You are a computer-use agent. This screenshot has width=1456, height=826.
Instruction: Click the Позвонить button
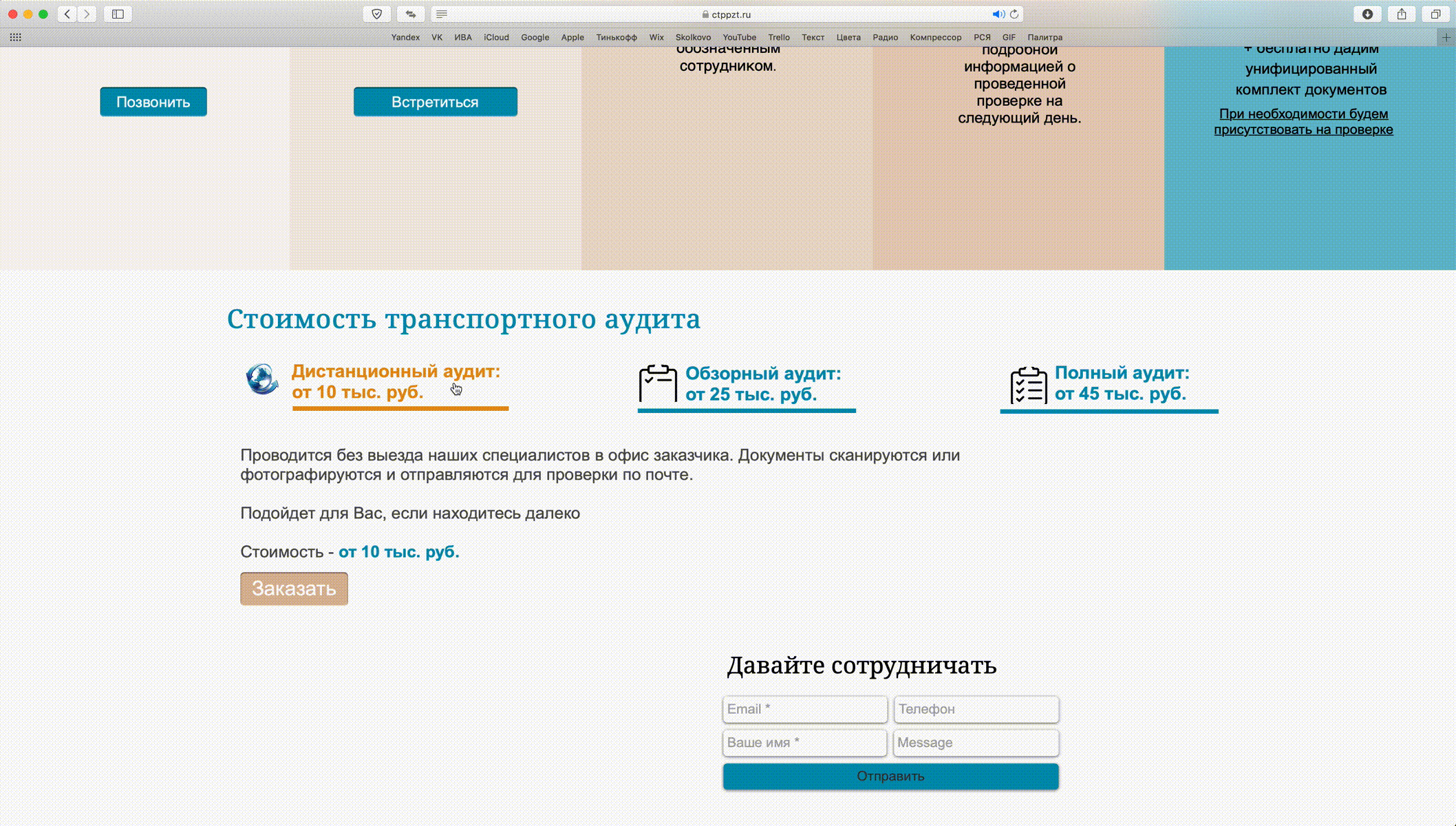pos(153,102)
